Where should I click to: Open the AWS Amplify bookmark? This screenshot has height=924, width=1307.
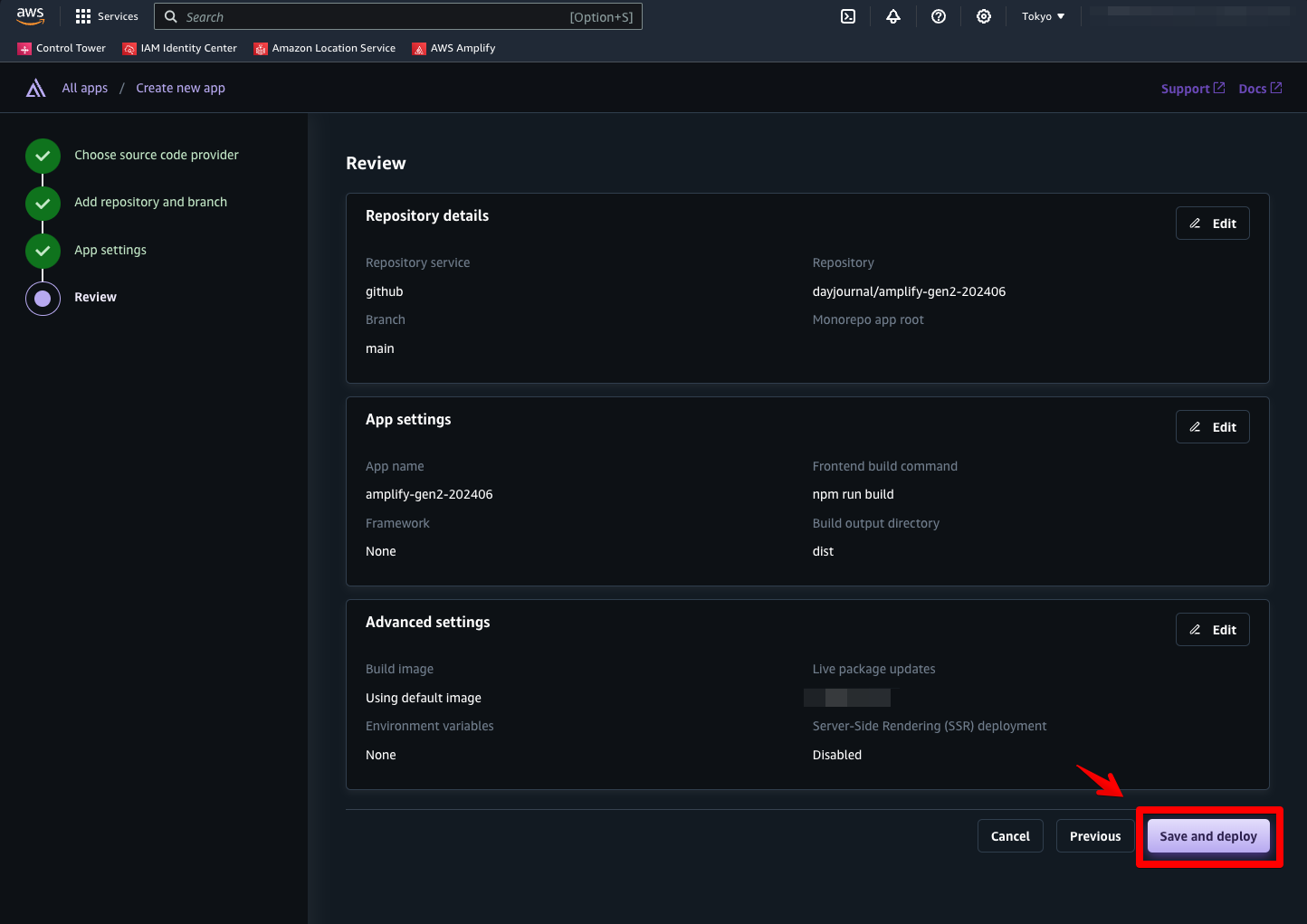point(453,48)
